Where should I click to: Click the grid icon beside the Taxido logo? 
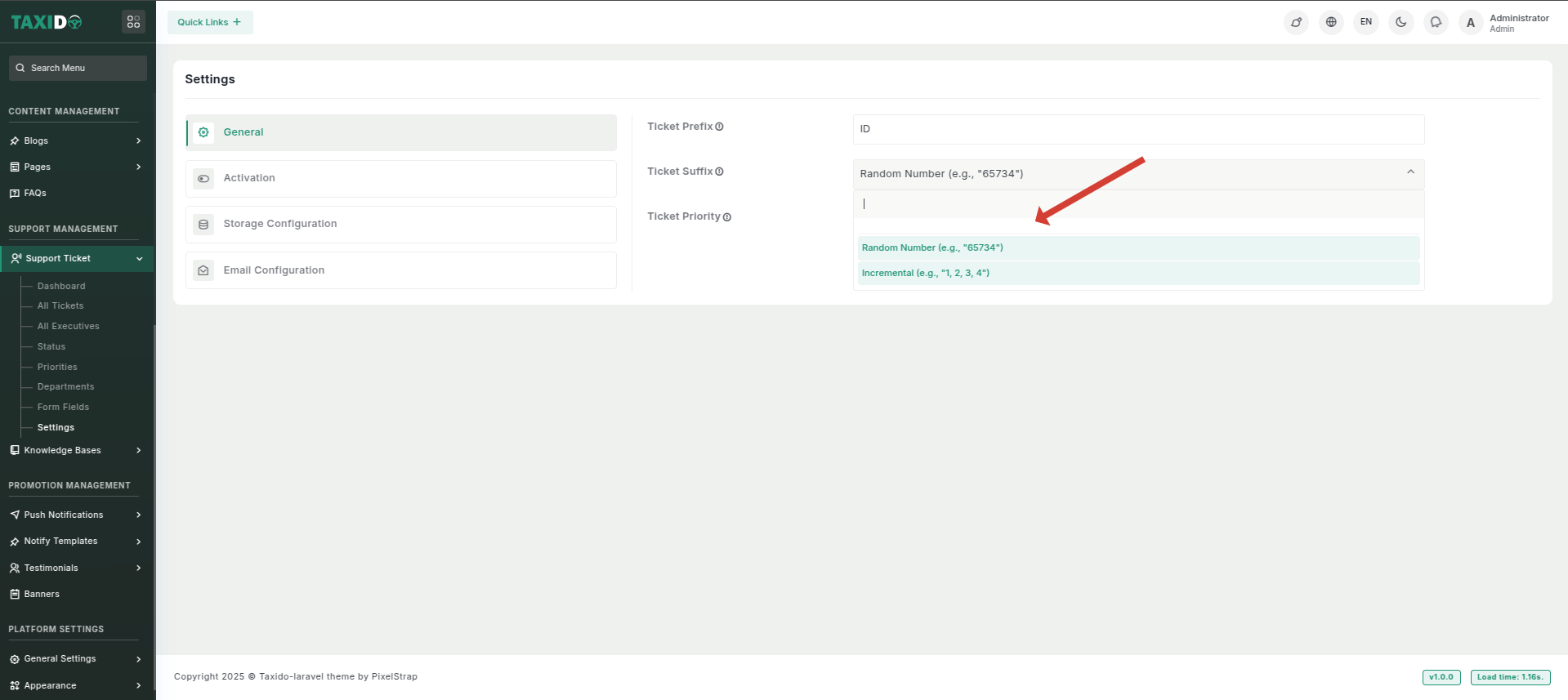click(133, 22)
